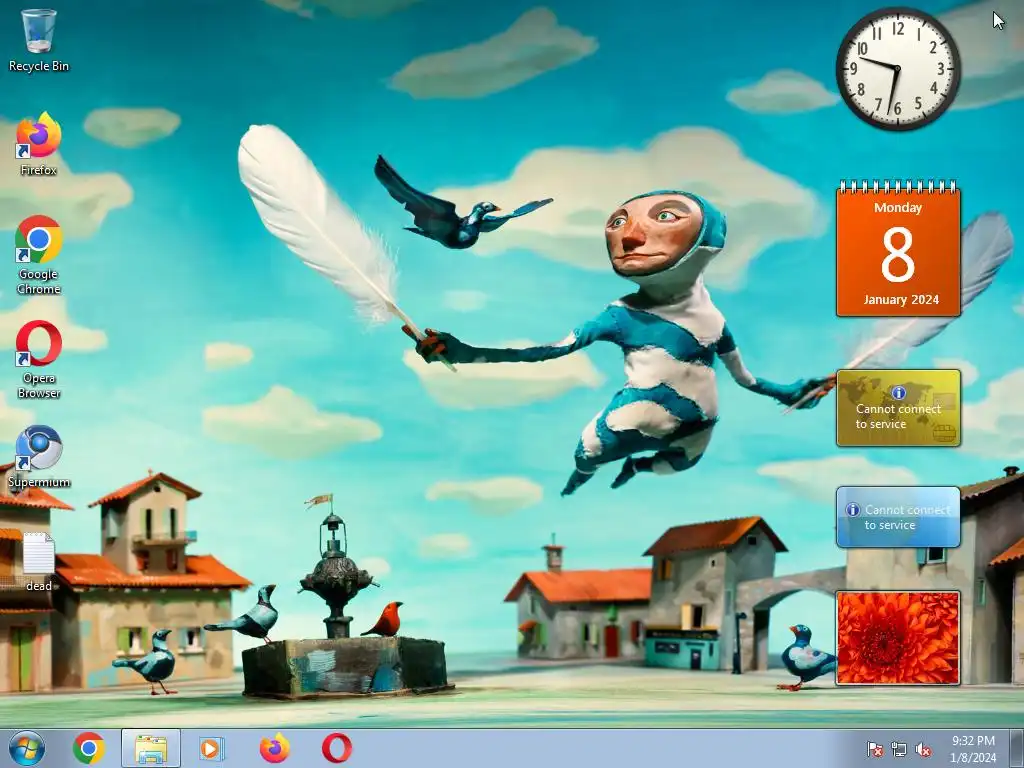The image size is (1024, 768).
Task: Open Windows Explorer from the taskbar
Action: (x=151, y=748)
